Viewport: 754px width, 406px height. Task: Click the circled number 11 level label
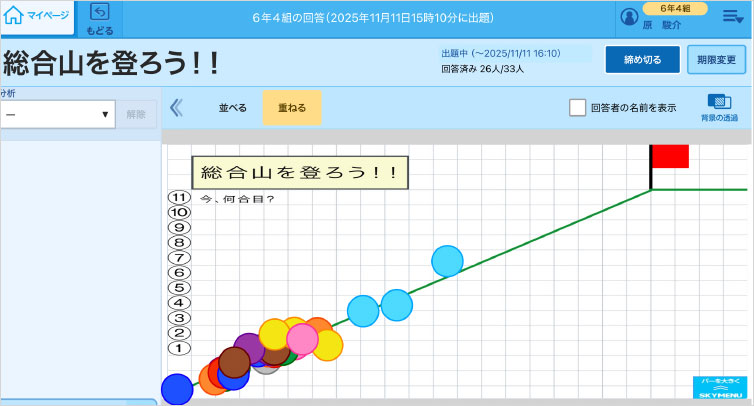(x=179, y=198)
